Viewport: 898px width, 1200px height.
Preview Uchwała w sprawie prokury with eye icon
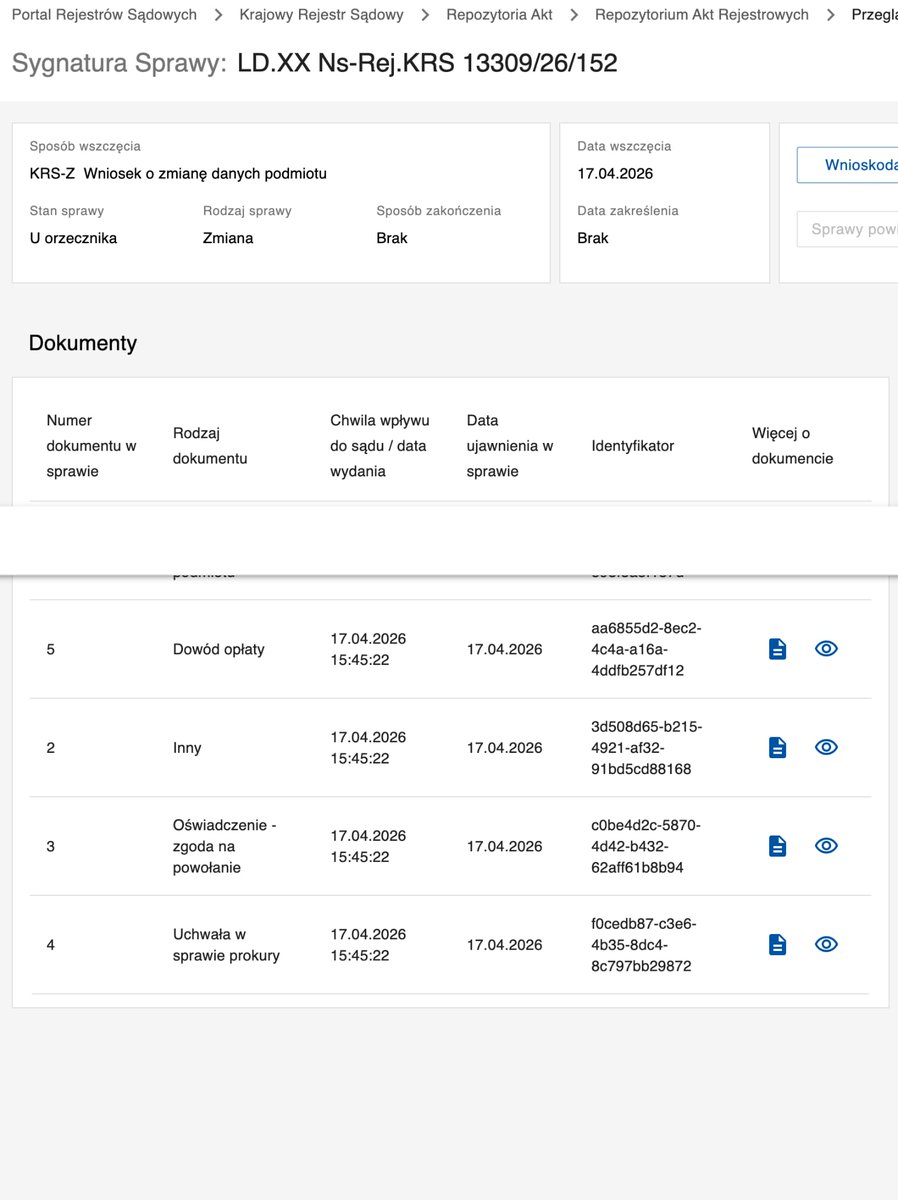click(826, 944)
